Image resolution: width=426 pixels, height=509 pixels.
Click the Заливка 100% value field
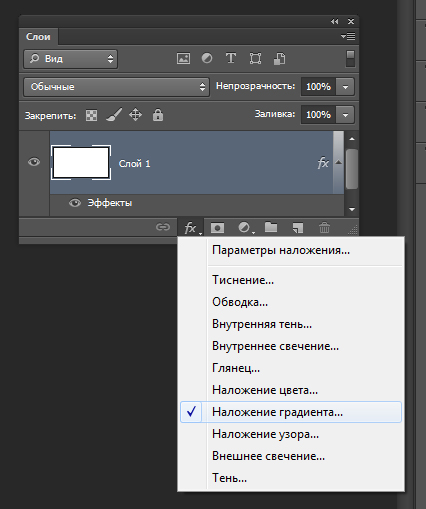318,115
